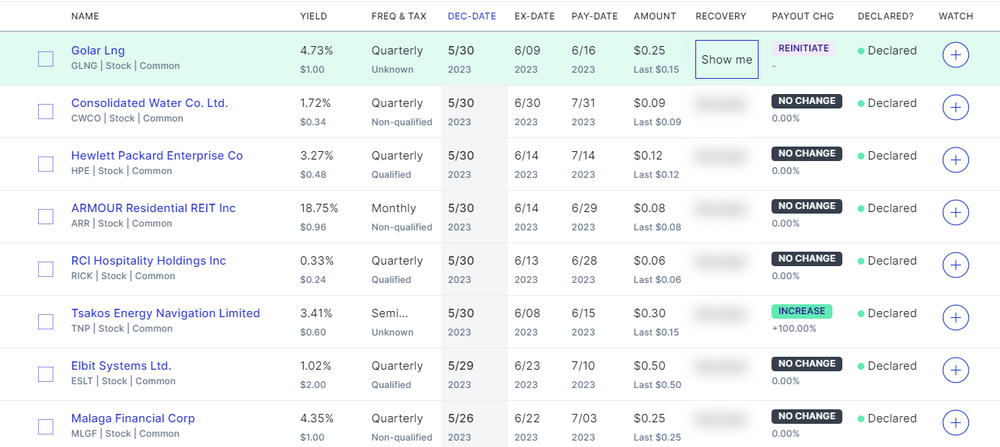The height and width of the screenshot is (447, 1000).
Task: Open the Malaga Financial Corp link
Action: point(133,418)
